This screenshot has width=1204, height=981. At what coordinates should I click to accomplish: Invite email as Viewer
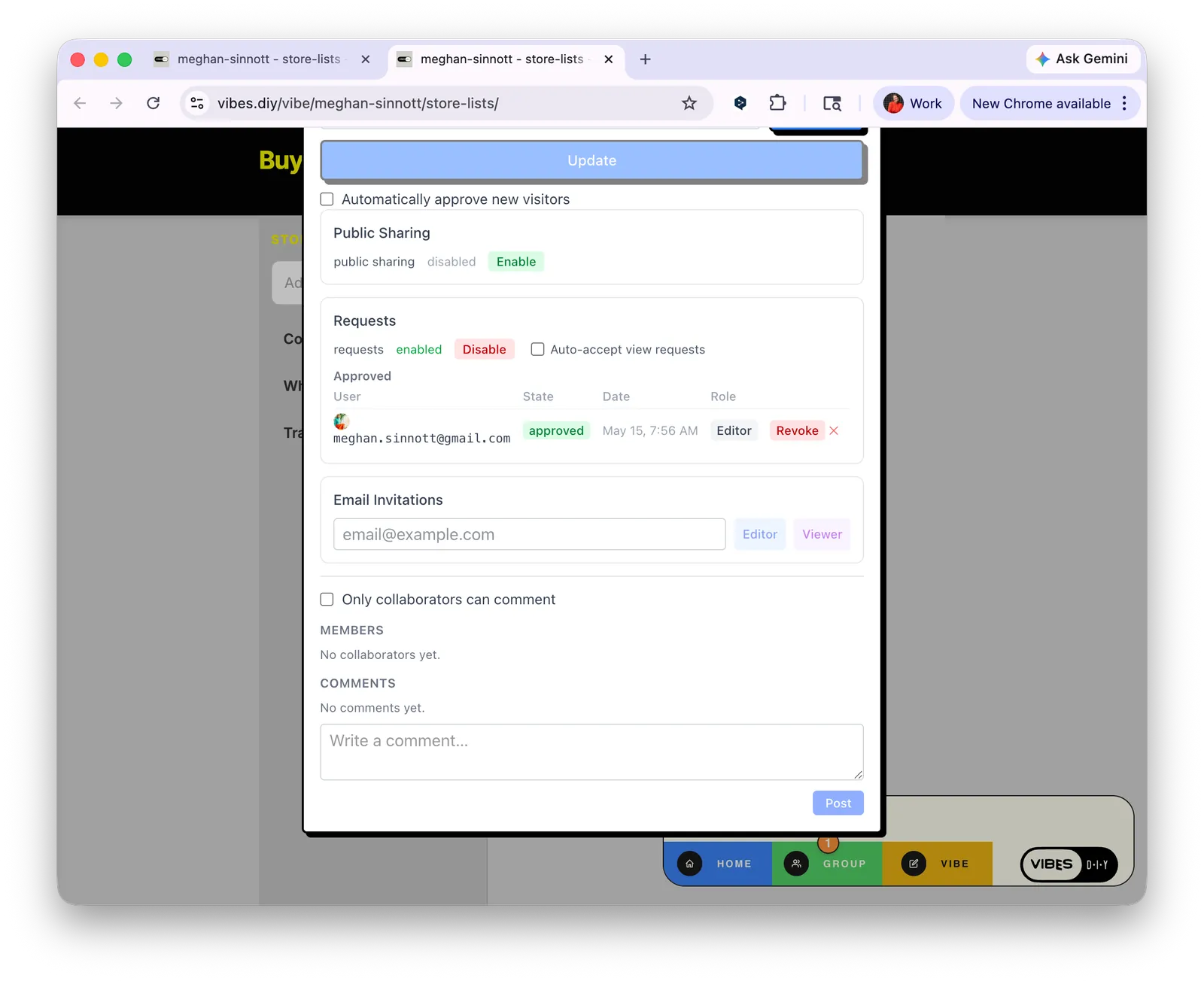coord(822,534)
